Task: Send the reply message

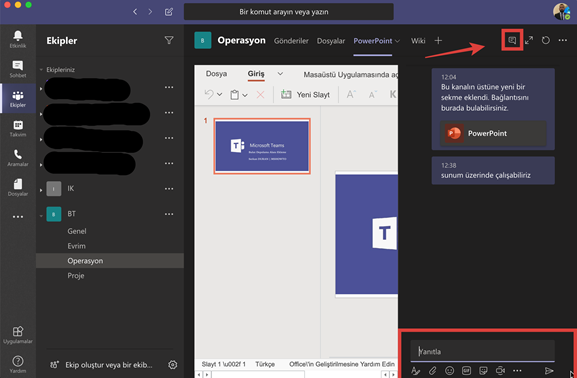Action: (549, 371)
